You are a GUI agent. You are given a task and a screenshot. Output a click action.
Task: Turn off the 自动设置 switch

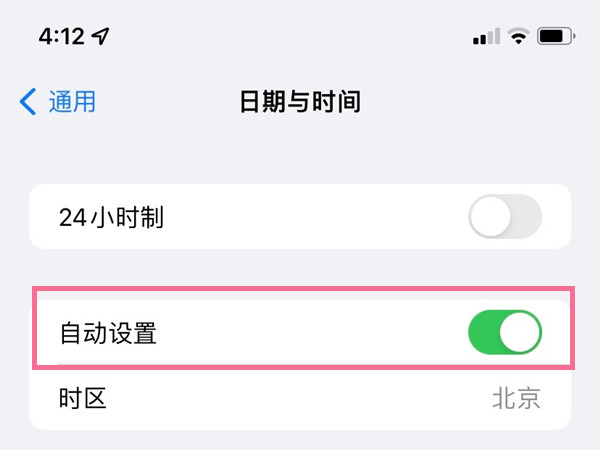coord(505,333)
